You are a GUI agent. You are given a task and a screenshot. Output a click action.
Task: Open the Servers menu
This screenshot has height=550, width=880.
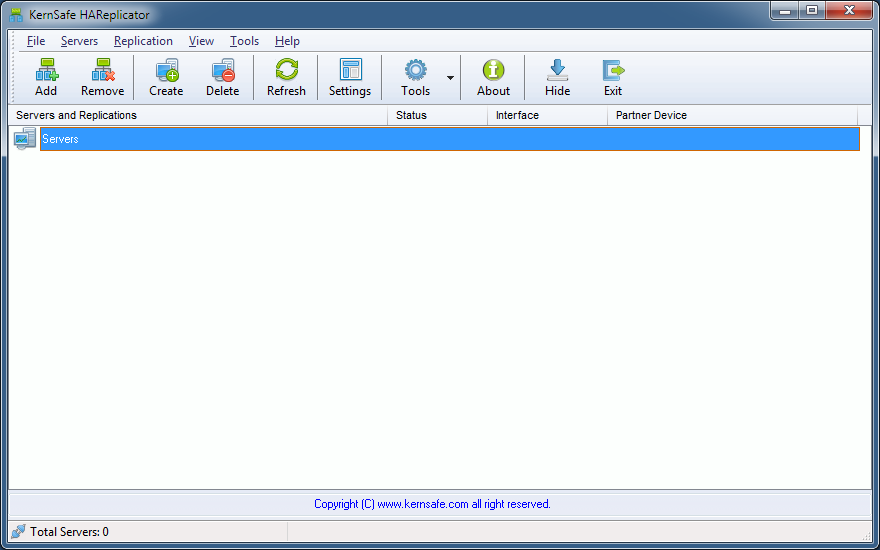(x=79, y=41)
